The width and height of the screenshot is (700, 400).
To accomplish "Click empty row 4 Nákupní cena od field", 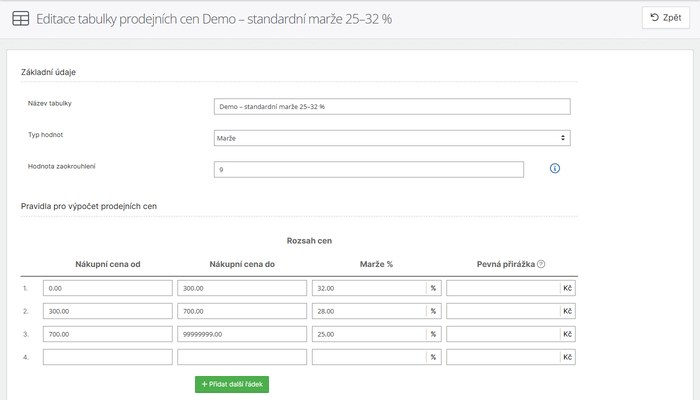I will tap(108, 357).
